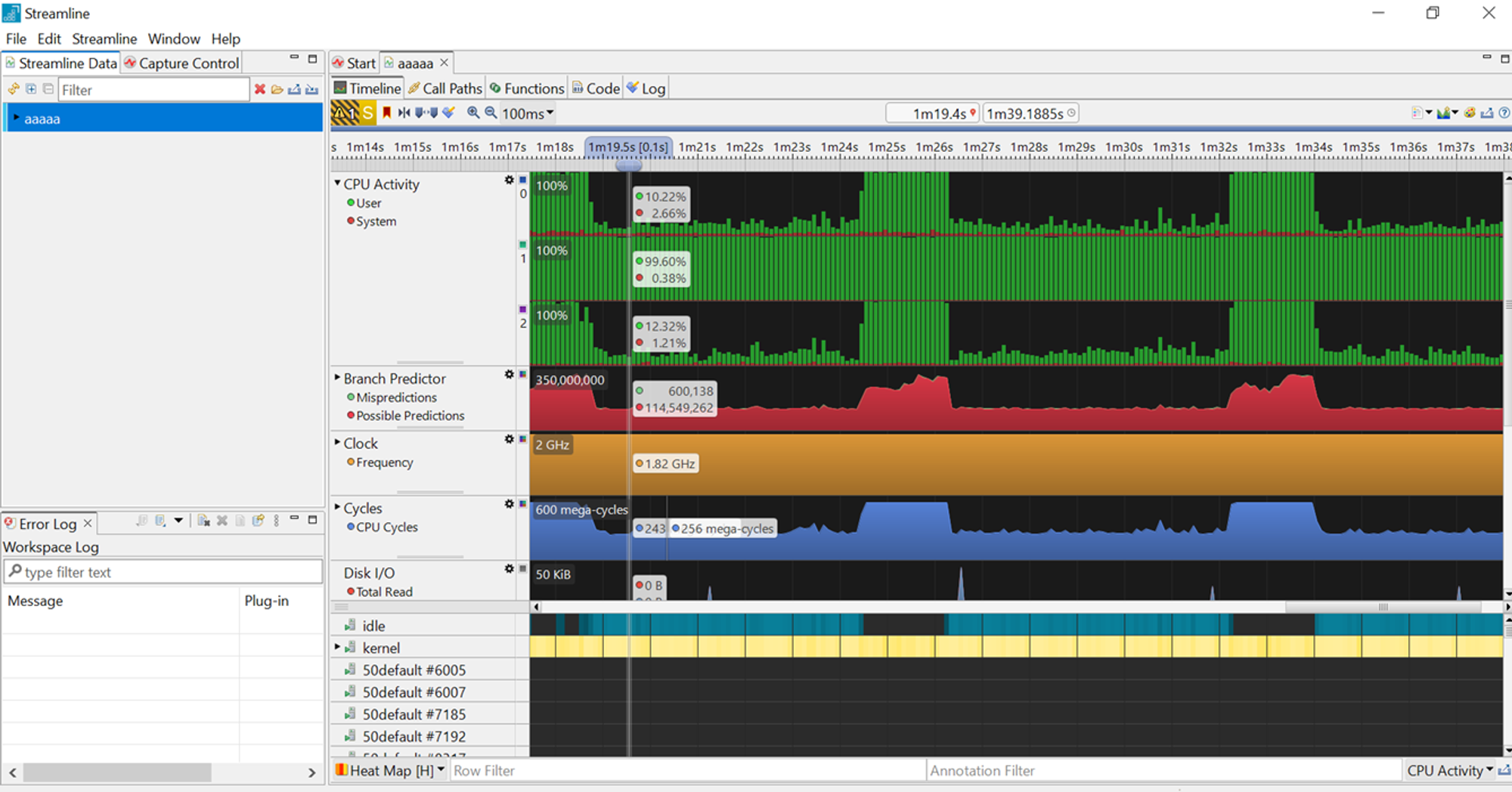
Task: Click the open folder icon beside Filter
Action: (x=277, y=89)
